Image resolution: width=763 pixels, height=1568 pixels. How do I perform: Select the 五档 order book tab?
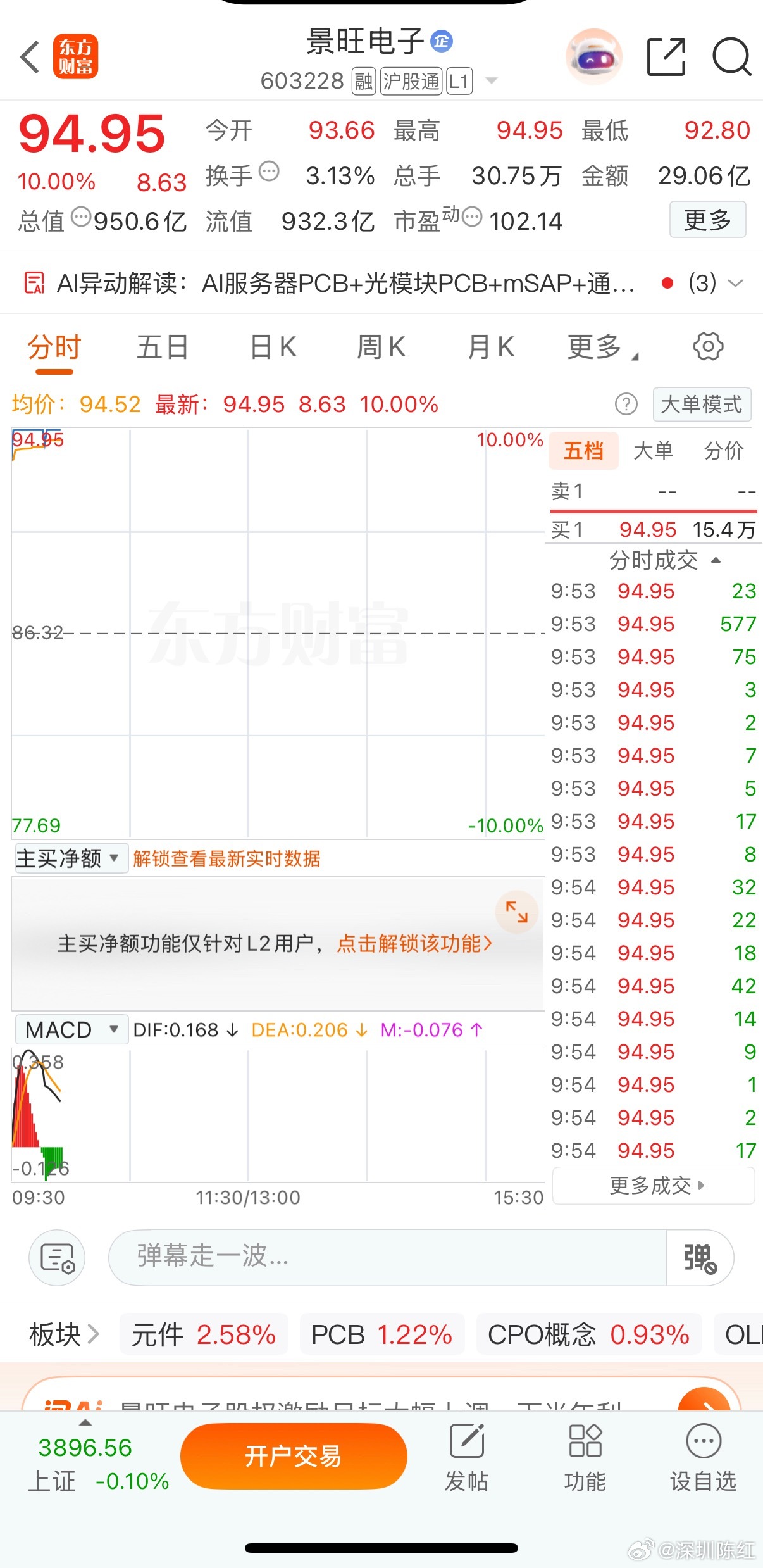(x=583, y=451)
